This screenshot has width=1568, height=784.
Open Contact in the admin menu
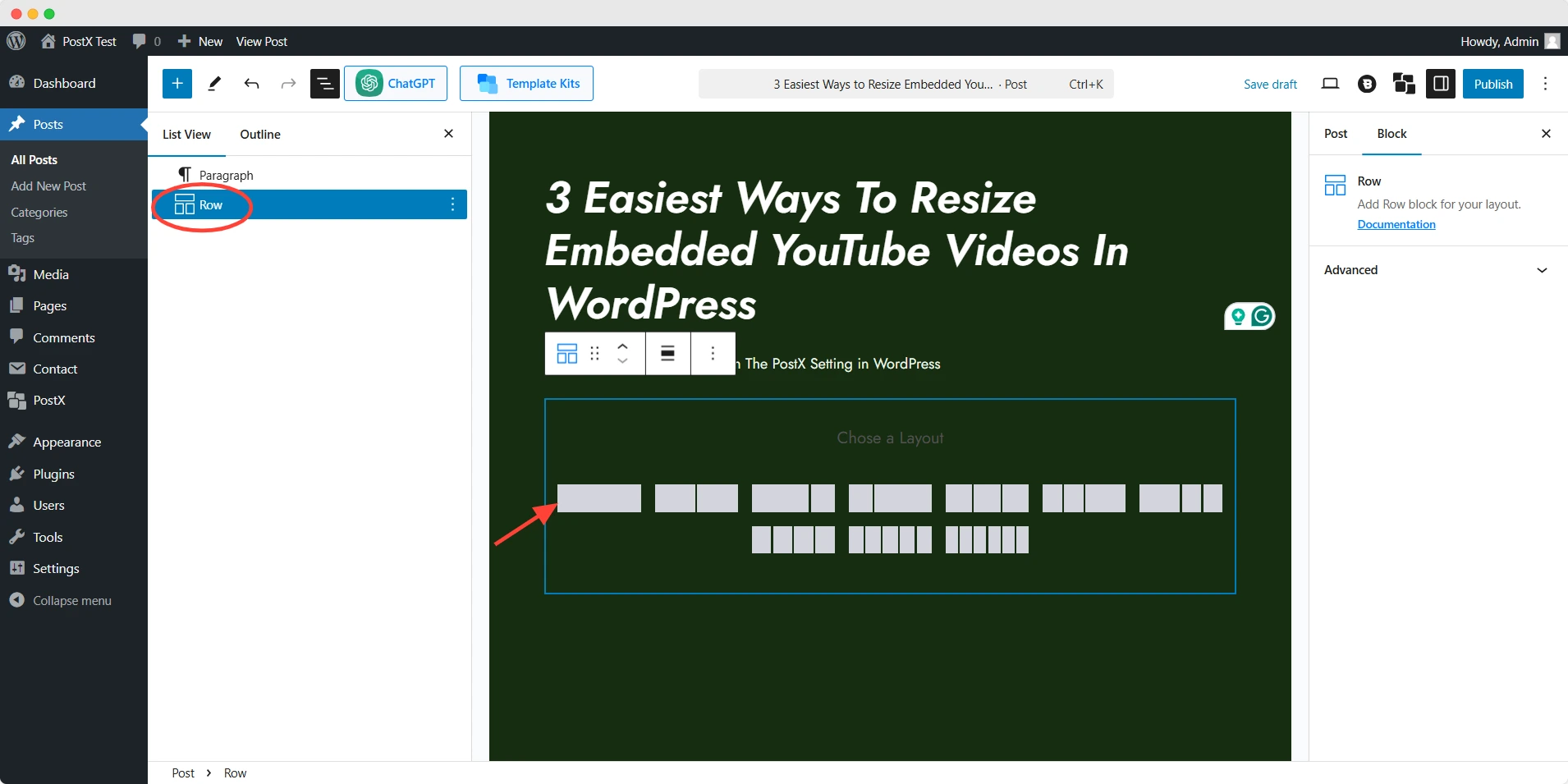pos(74,369)
